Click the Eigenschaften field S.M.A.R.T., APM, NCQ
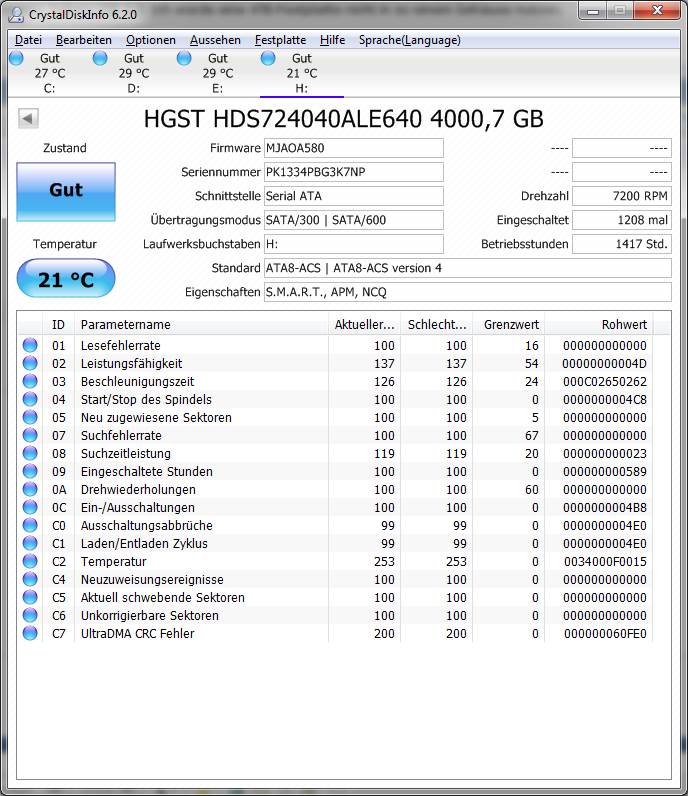688x796 pixels. (x=468, y=292)
